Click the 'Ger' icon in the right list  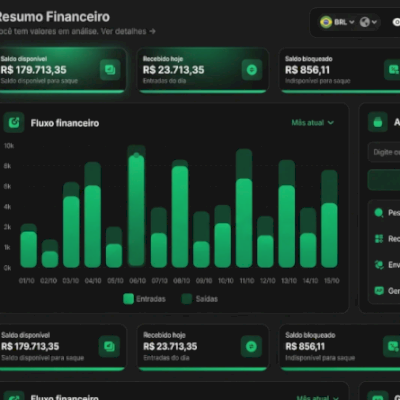(379, 291)
